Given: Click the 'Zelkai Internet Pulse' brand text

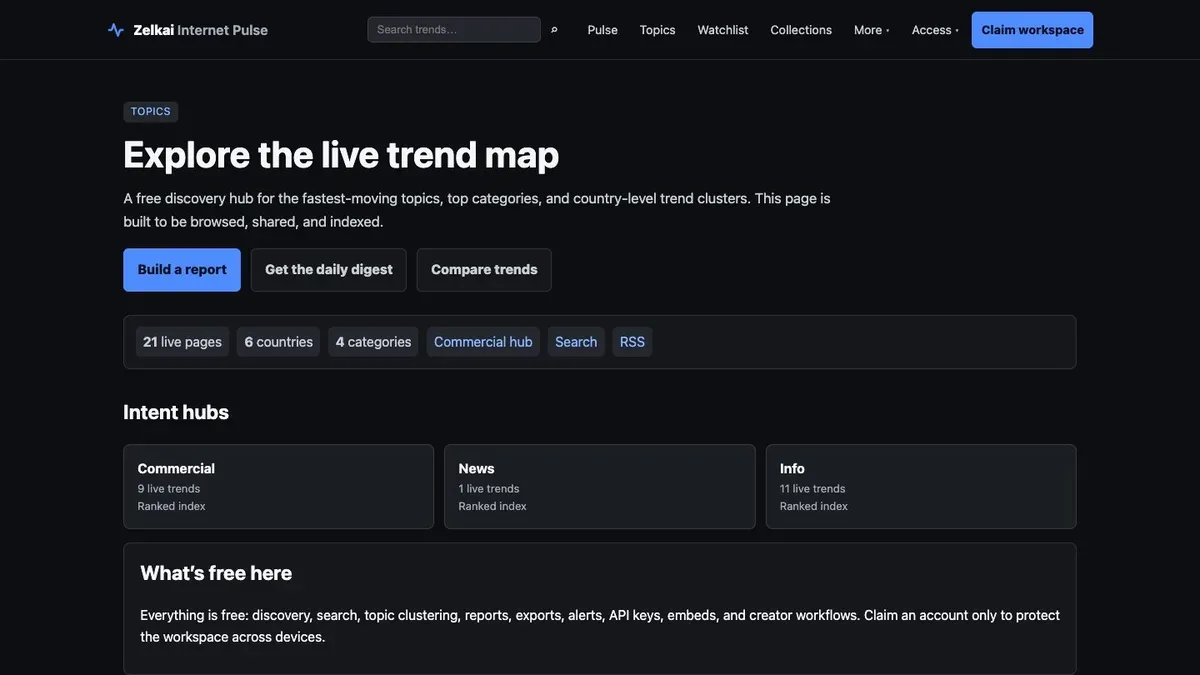Looking at the screenshot, I should [201, 30].
